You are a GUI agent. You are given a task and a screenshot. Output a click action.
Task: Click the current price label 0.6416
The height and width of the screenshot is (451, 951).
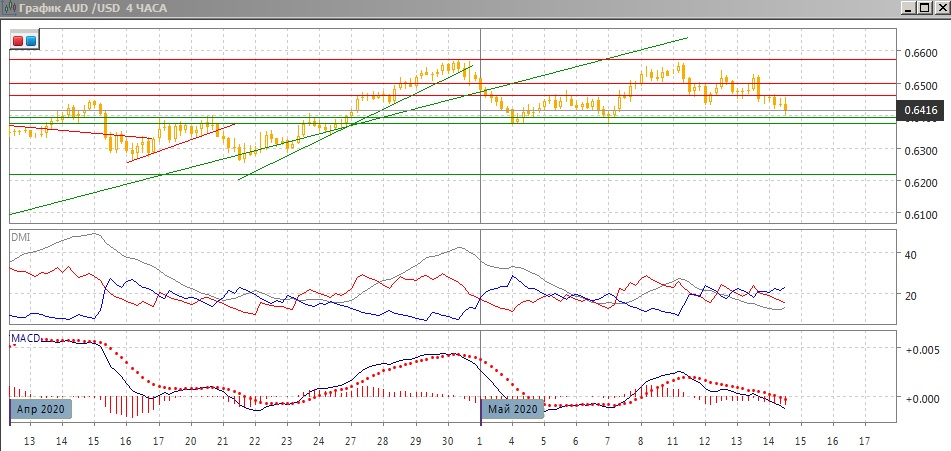tap(919, 110)
